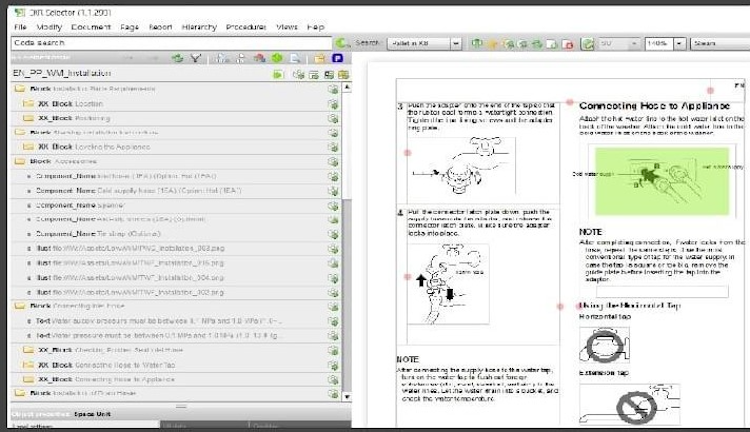
Task: Click the last yellow icon on EN_PP_WM_Installation row
Action: pyautogui.click(x=343, y=74)
